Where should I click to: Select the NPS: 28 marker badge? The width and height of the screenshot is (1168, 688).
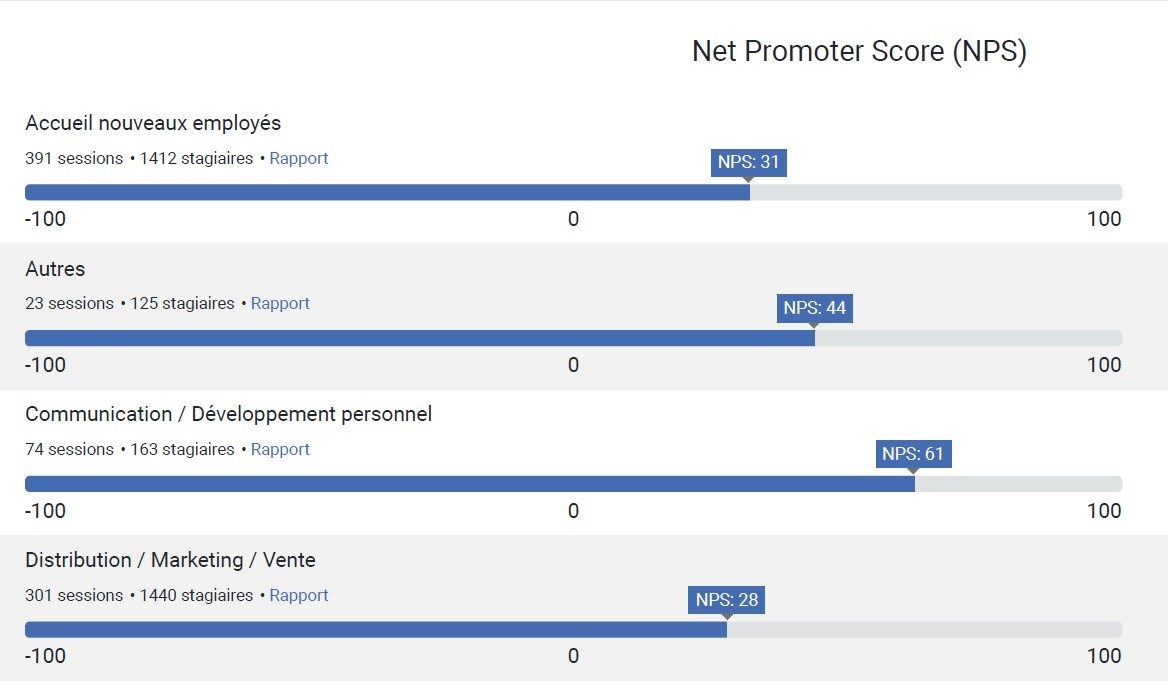727,600
